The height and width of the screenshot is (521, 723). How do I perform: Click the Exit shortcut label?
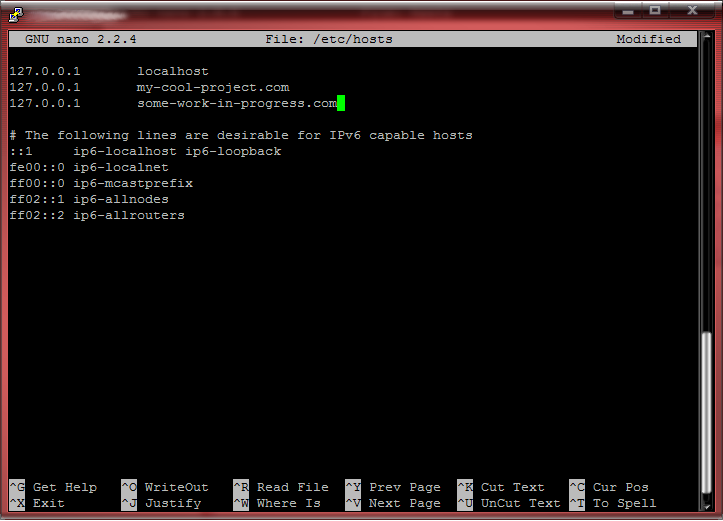click(x=49, y=503)
